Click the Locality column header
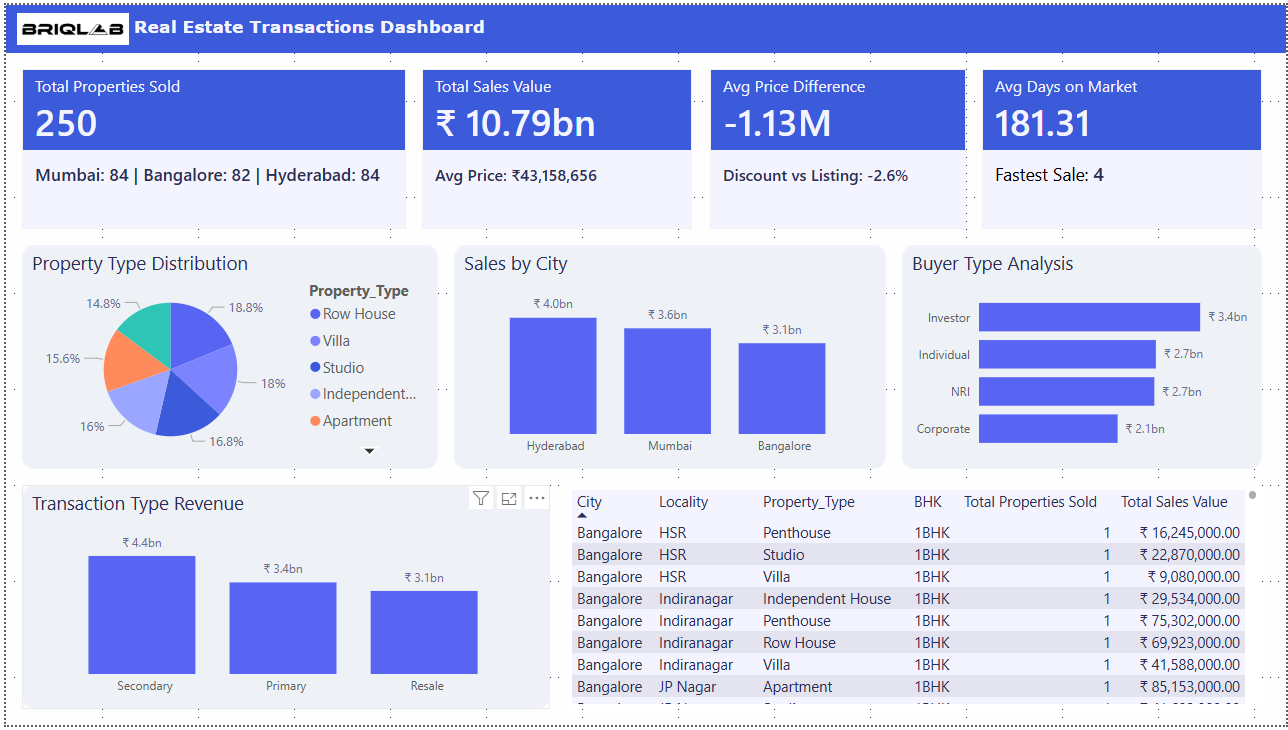The height and width of the screenshot is (730, 1288). pos(683,502)
